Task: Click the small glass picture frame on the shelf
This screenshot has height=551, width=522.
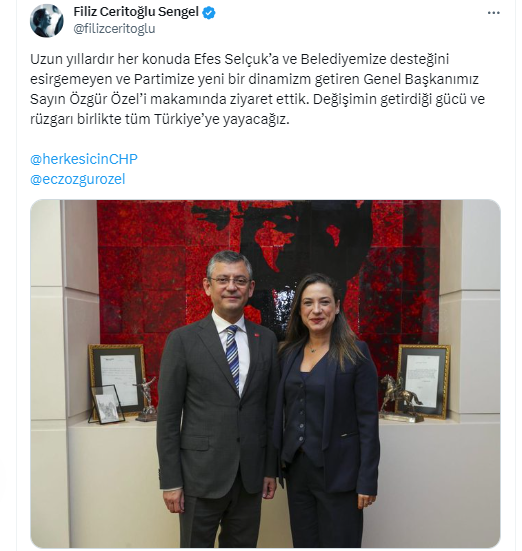Action: [106, 404]
